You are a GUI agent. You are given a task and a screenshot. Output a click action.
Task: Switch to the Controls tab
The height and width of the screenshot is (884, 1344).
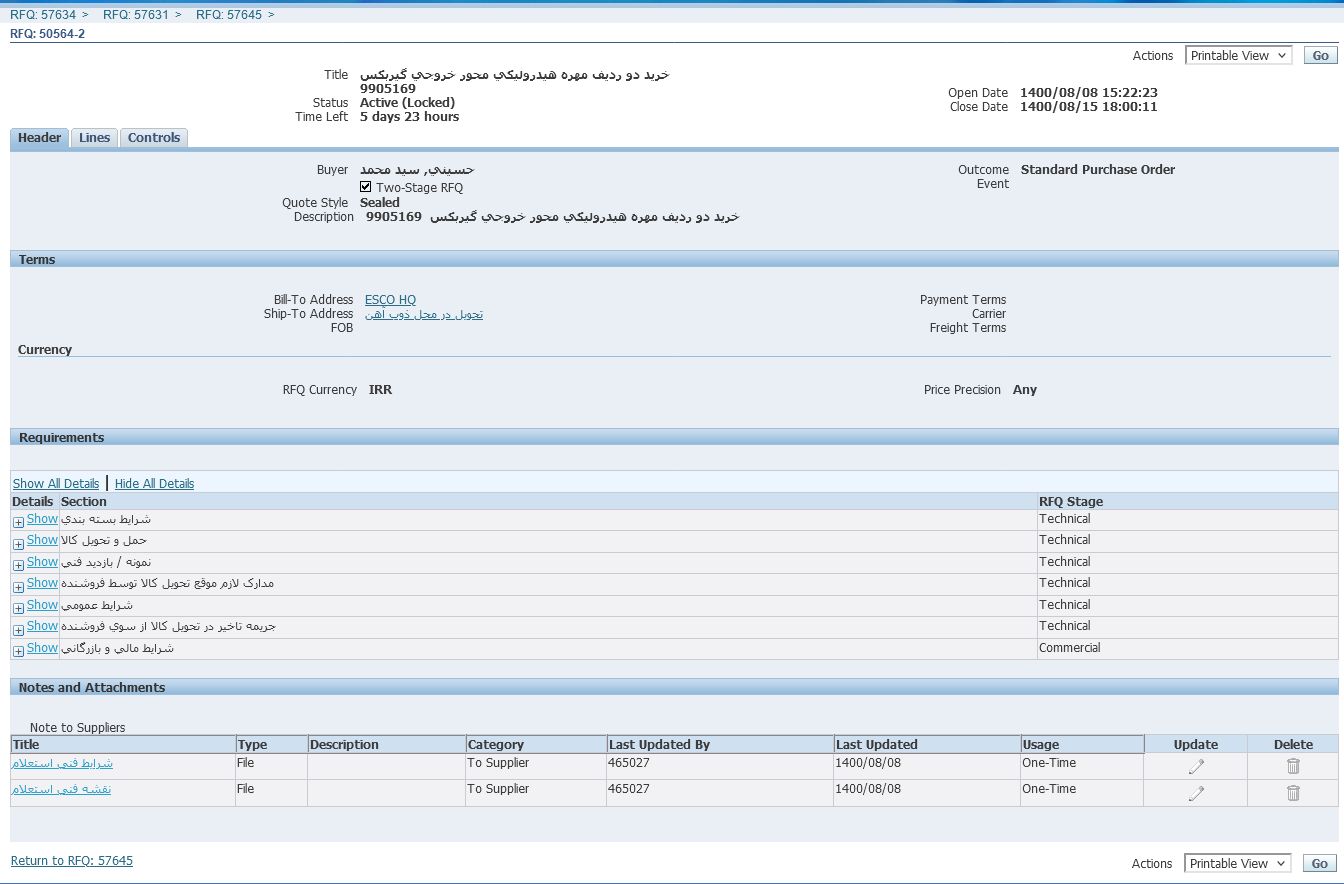154,138
